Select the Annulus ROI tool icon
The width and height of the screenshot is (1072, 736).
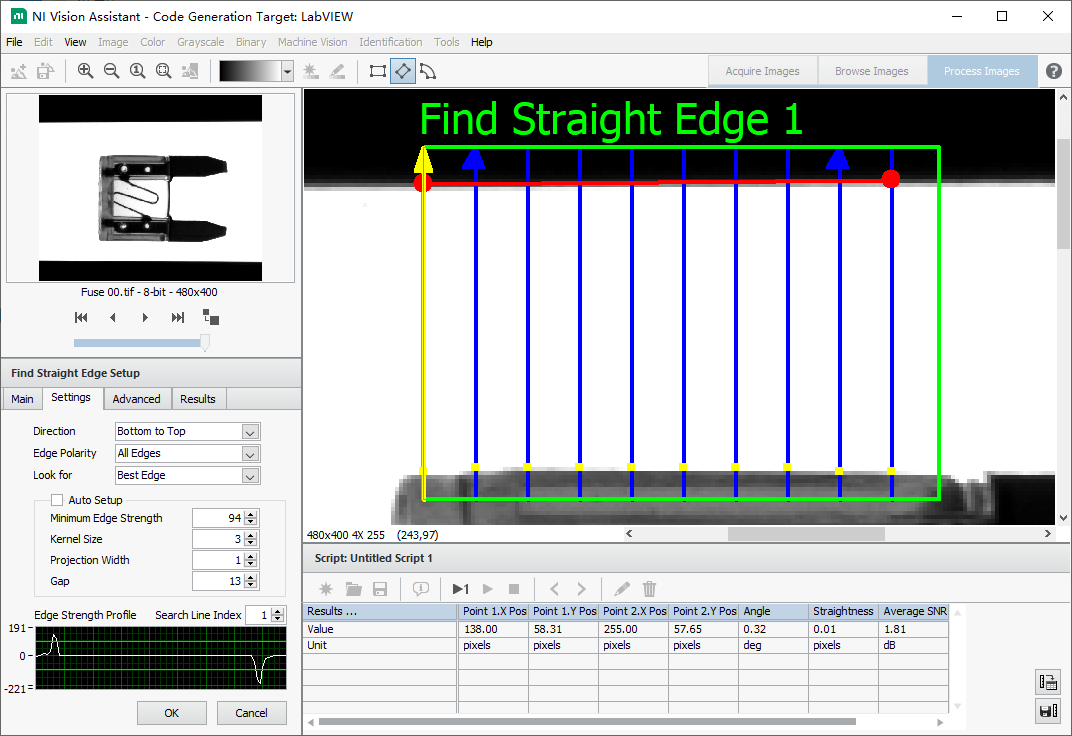click(428, 71)
